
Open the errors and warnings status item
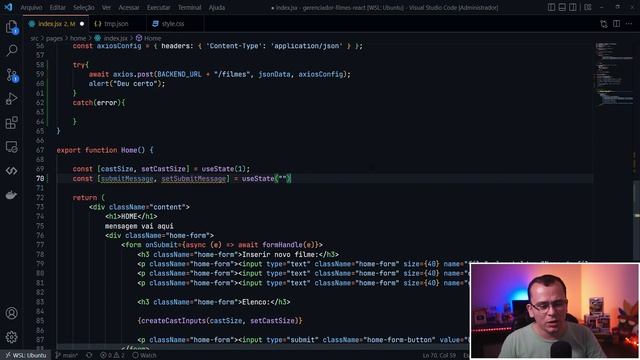[112, 355]
